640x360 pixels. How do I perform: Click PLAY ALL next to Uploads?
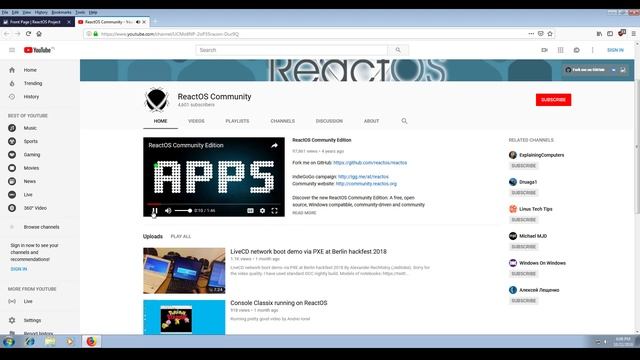point(180,237)
